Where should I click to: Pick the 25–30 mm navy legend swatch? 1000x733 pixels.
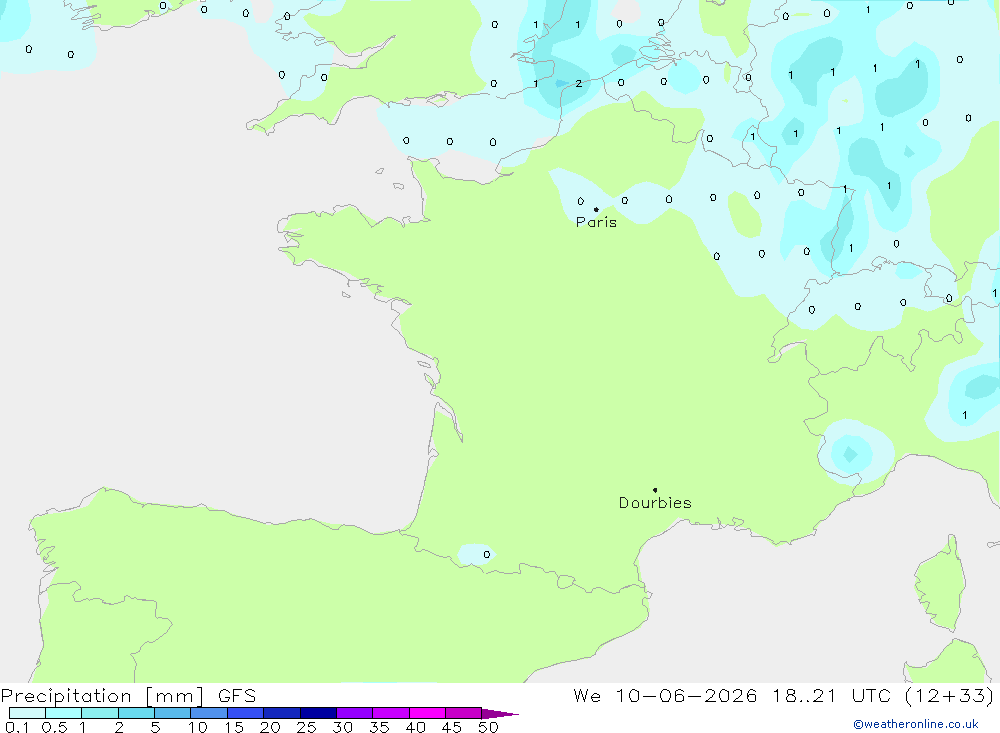318,713
